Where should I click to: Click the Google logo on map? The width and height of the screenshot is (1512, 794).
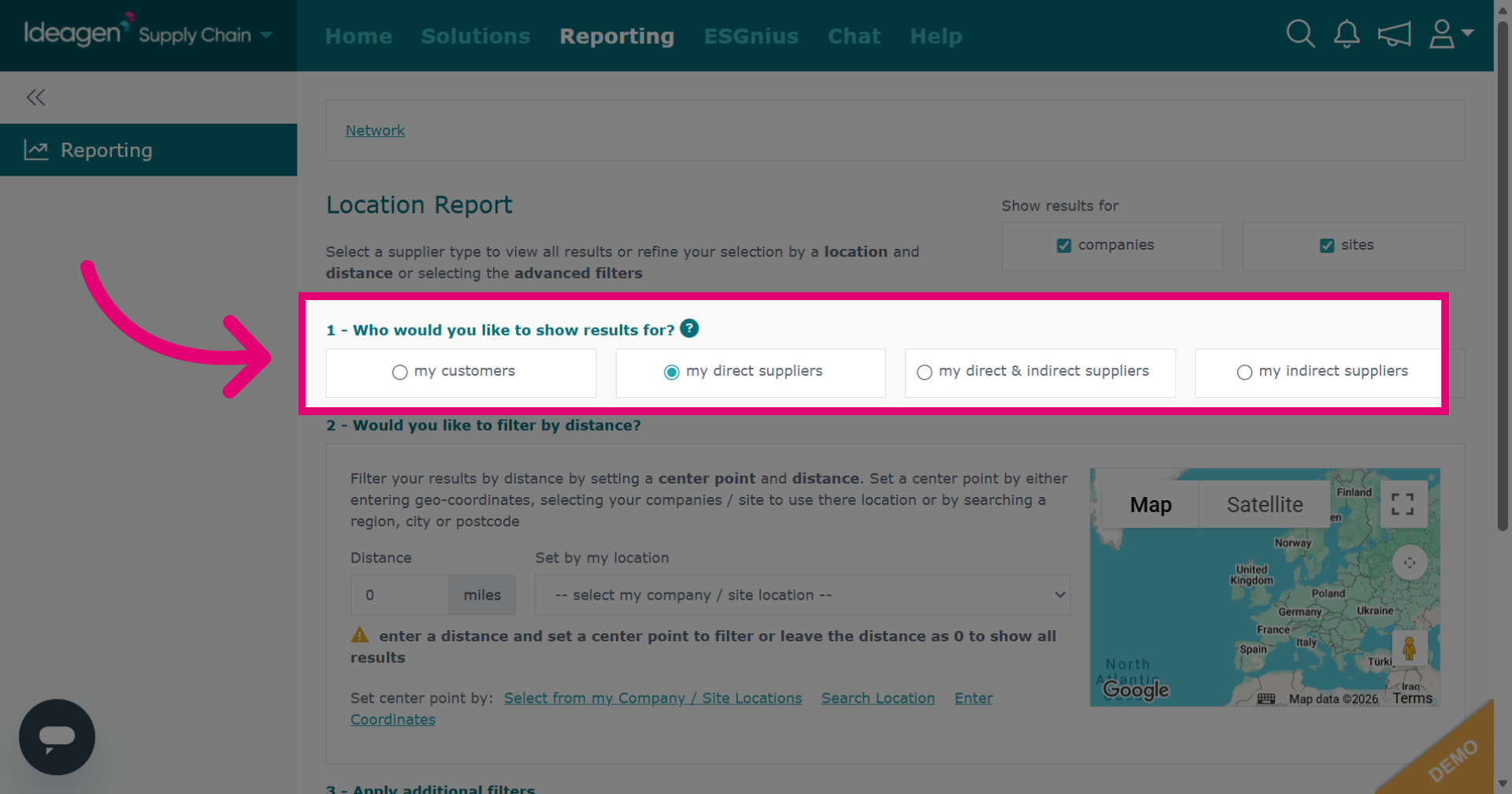(x=1136, y=690)
